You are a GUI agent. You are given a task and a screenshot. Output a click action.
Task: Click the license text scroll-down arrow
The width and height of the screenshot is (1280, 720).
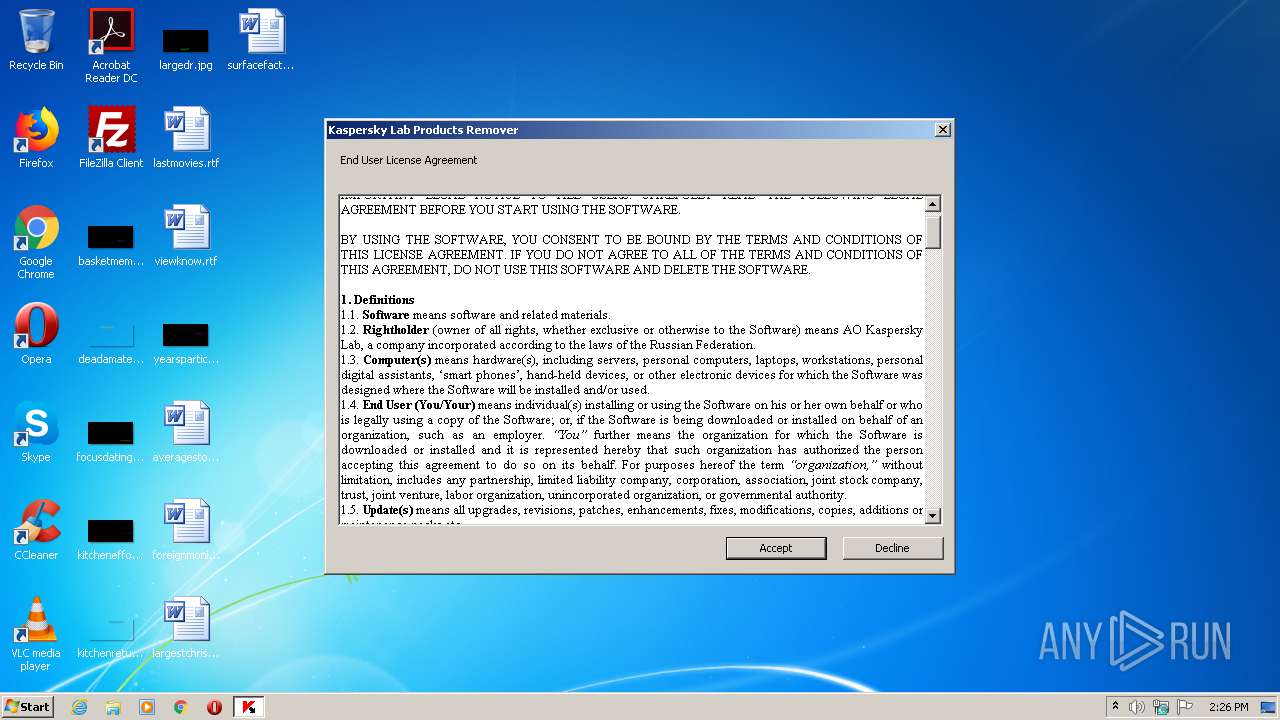tap(932, 516)
